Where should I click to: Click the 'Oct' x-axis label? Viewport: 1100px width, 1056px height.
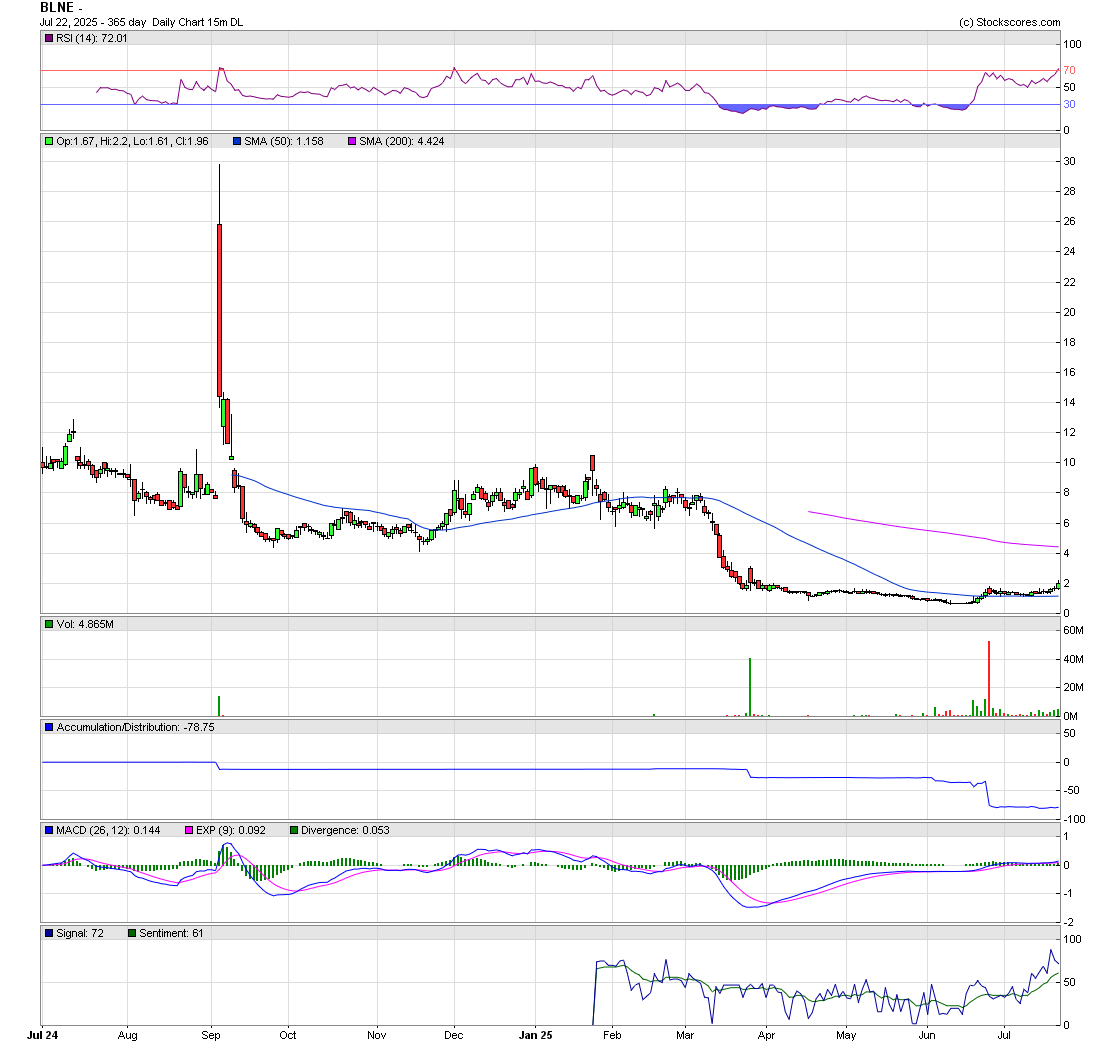coord(288,1036)
